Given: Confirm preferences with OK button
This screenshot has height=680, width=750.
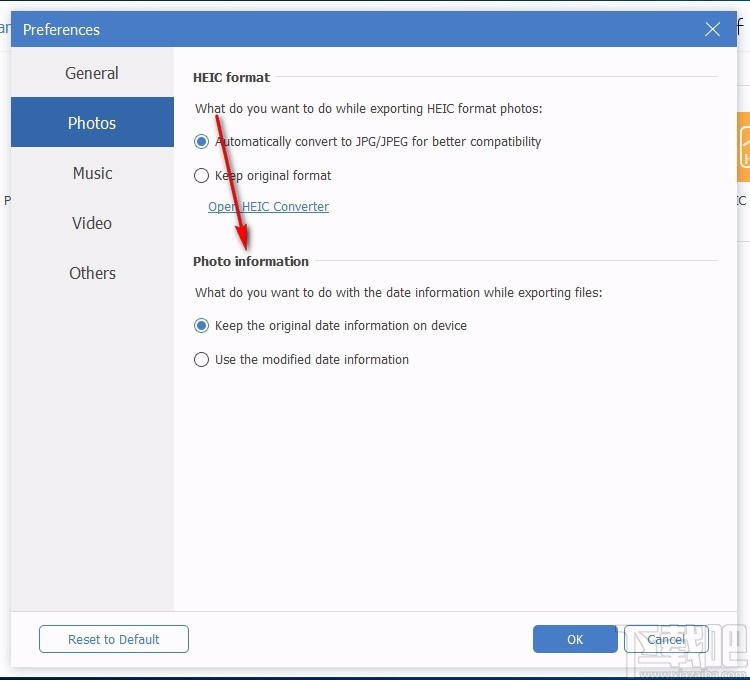Looking at the screenshot, I should (x=575, y=639).
